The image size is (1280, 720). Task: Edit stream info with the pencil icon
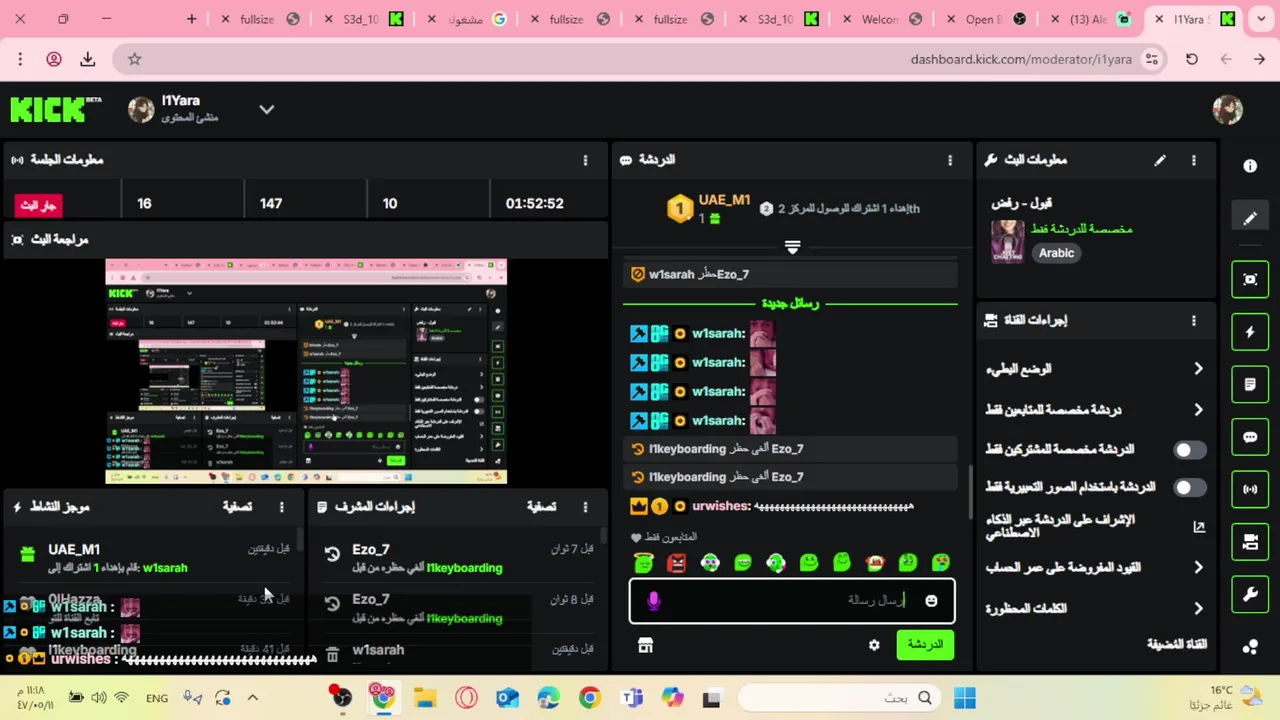coord(1160,160)
